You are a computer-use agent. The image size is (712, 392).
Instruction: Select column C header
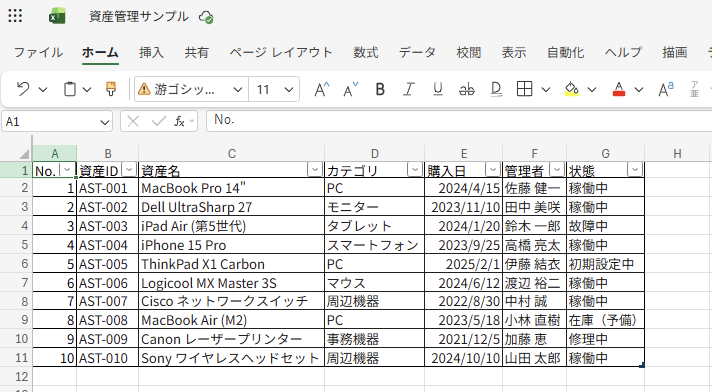point(232,154)
